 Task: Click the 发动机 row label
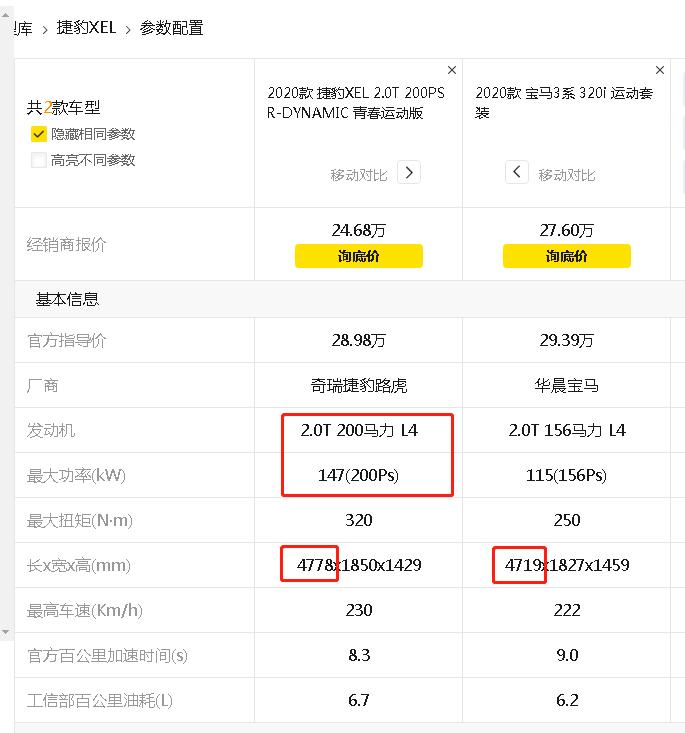coord(51,431)
